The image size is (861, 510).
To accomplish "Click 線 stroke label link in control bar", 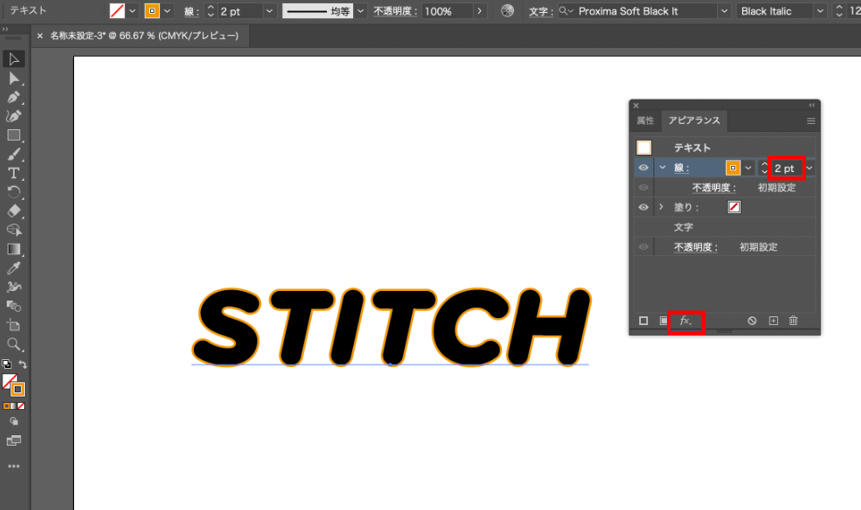I will point(190,12).
